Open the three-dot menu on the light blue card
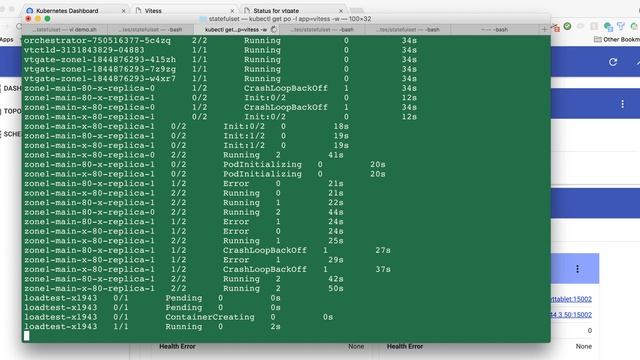The width and height of the screenshot is (640, 360). click(577, 269)
